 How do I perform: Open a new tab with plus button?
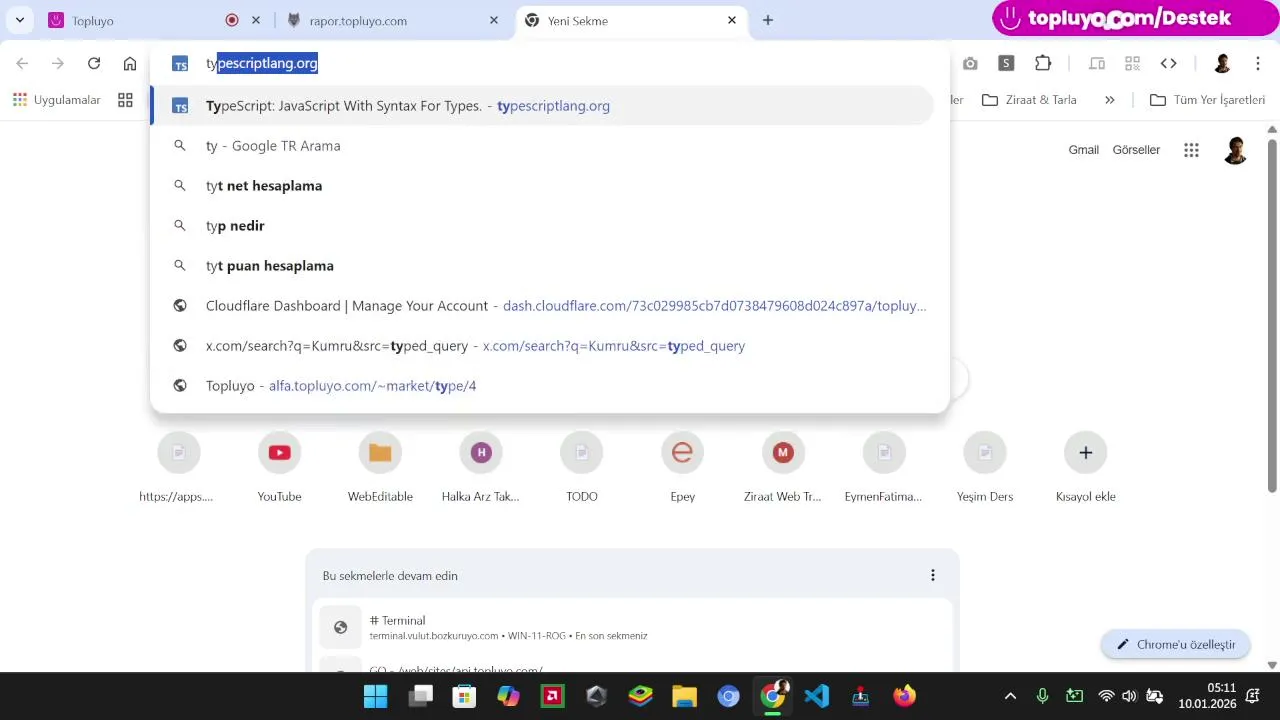click(768, 20)
